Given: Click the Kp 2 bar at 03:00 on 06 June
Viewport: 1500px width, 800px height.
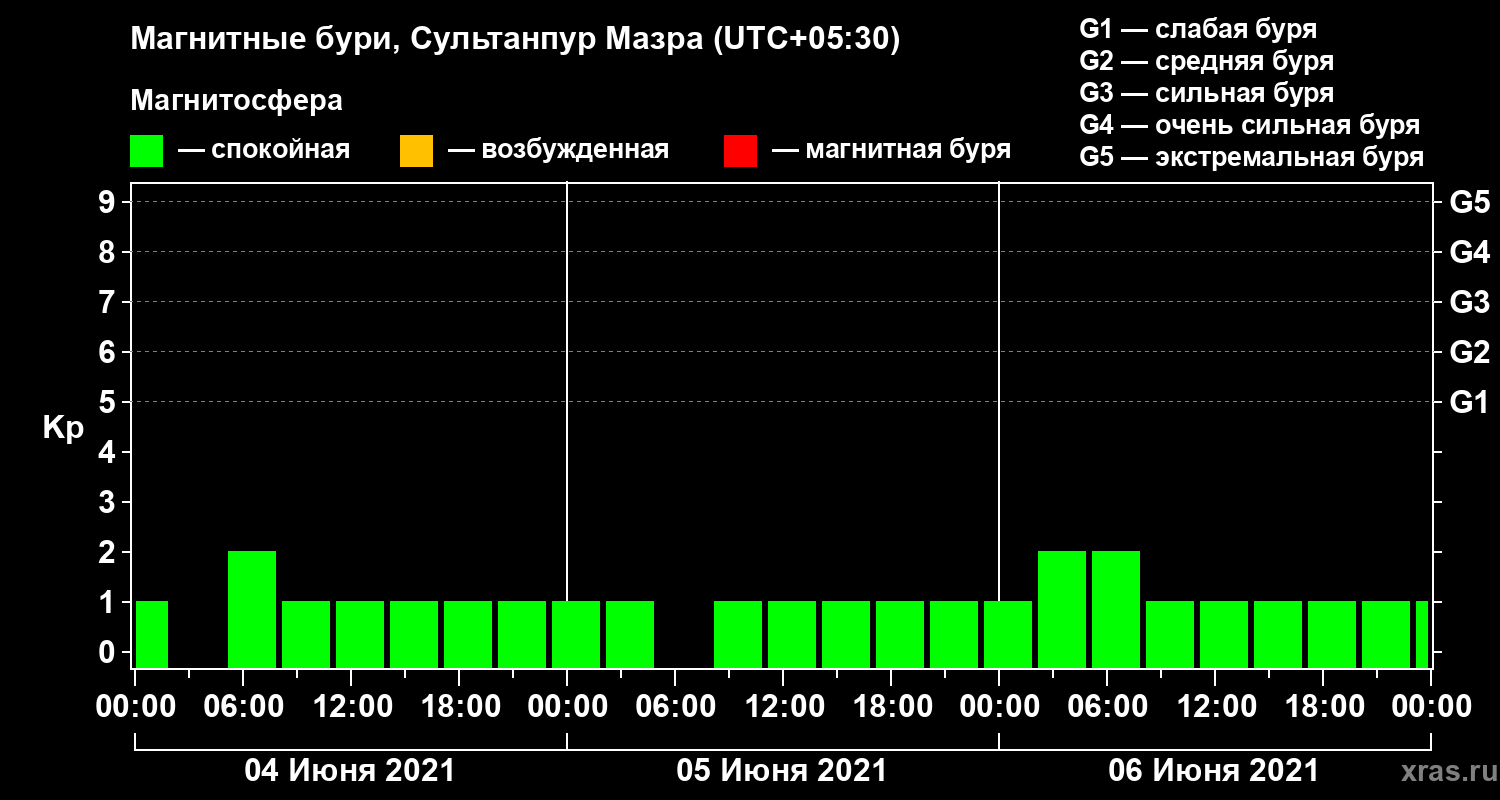Looking at the screenshot, I should coord(1062,609).
